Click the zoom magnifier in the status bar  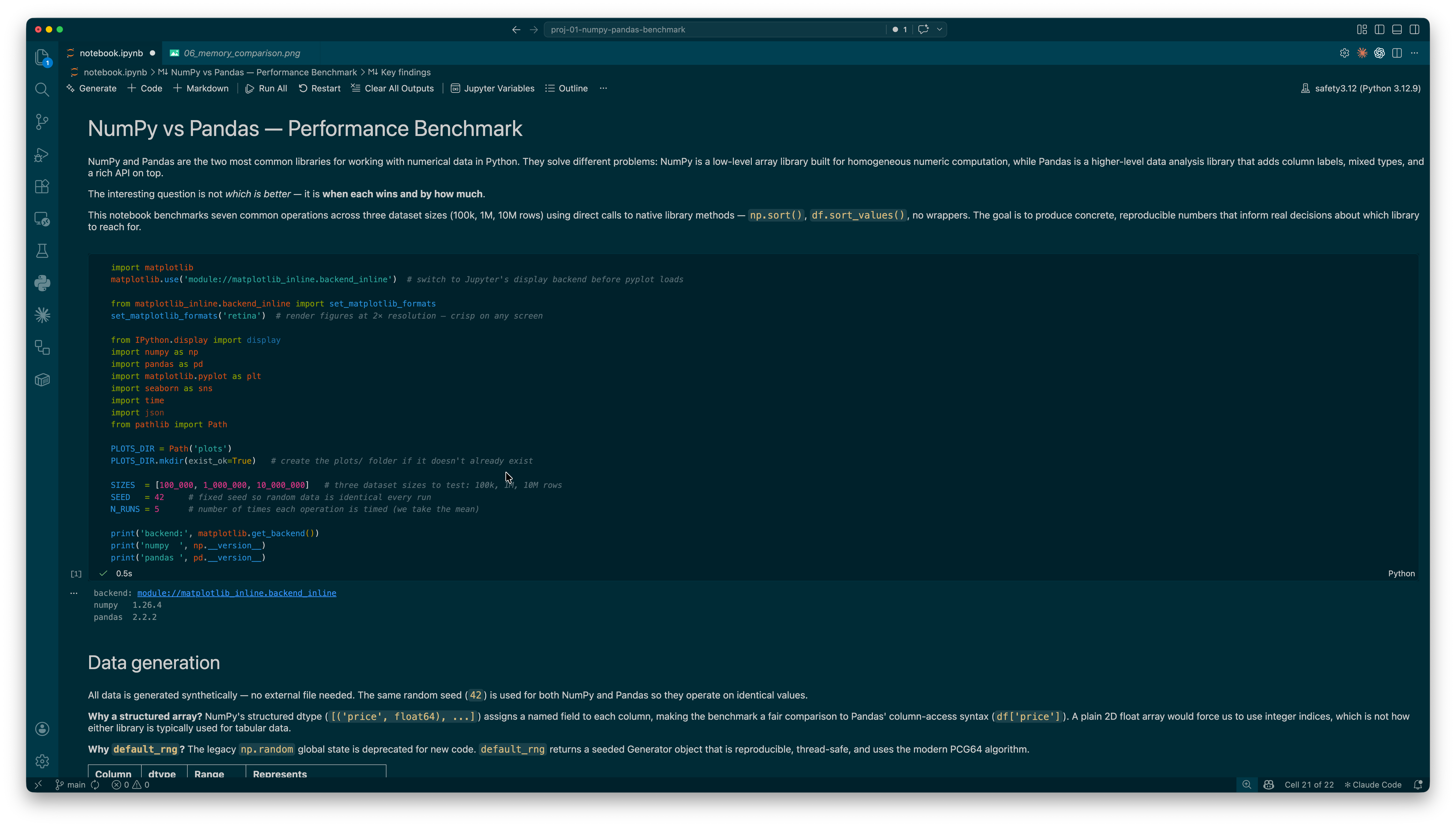pyautogui.click(x=1246, y=784)
